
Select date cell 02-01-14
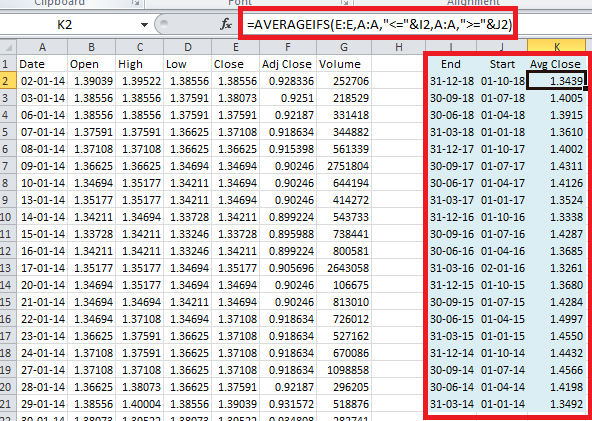[x=42, y=81]
